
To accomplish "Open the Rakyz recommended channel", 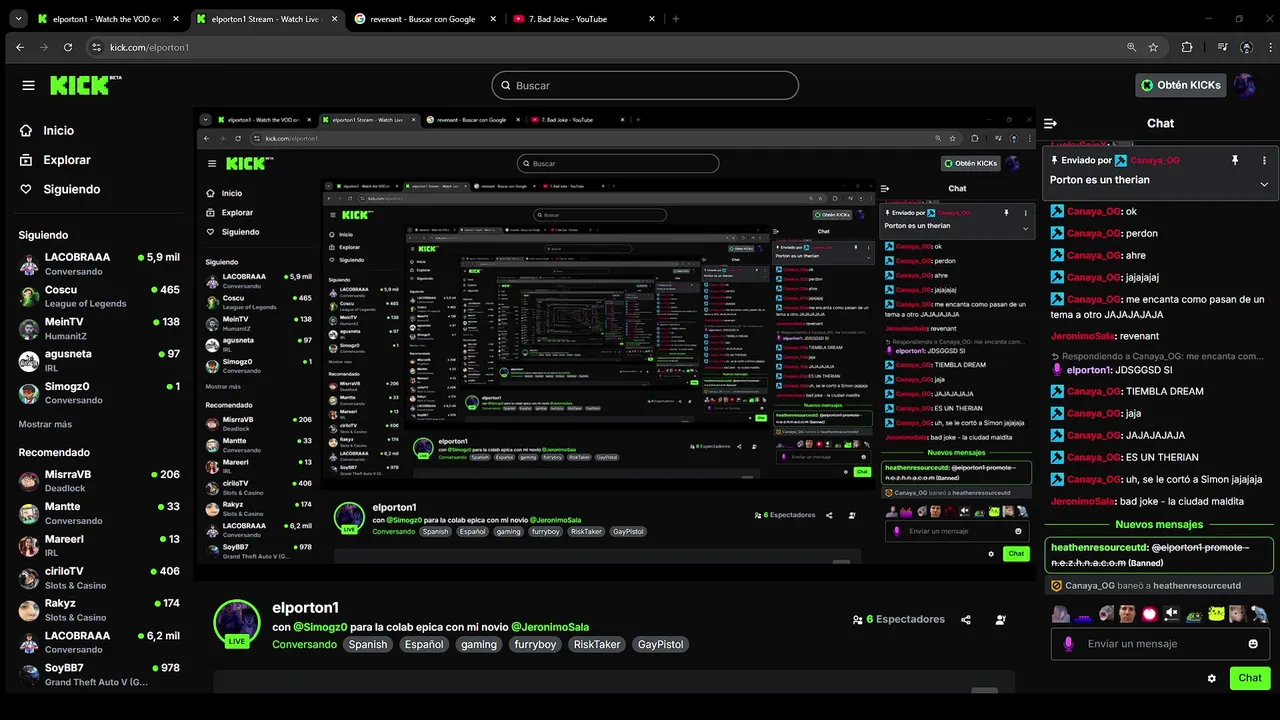I will pyautogui.click(x=98, y=610).
